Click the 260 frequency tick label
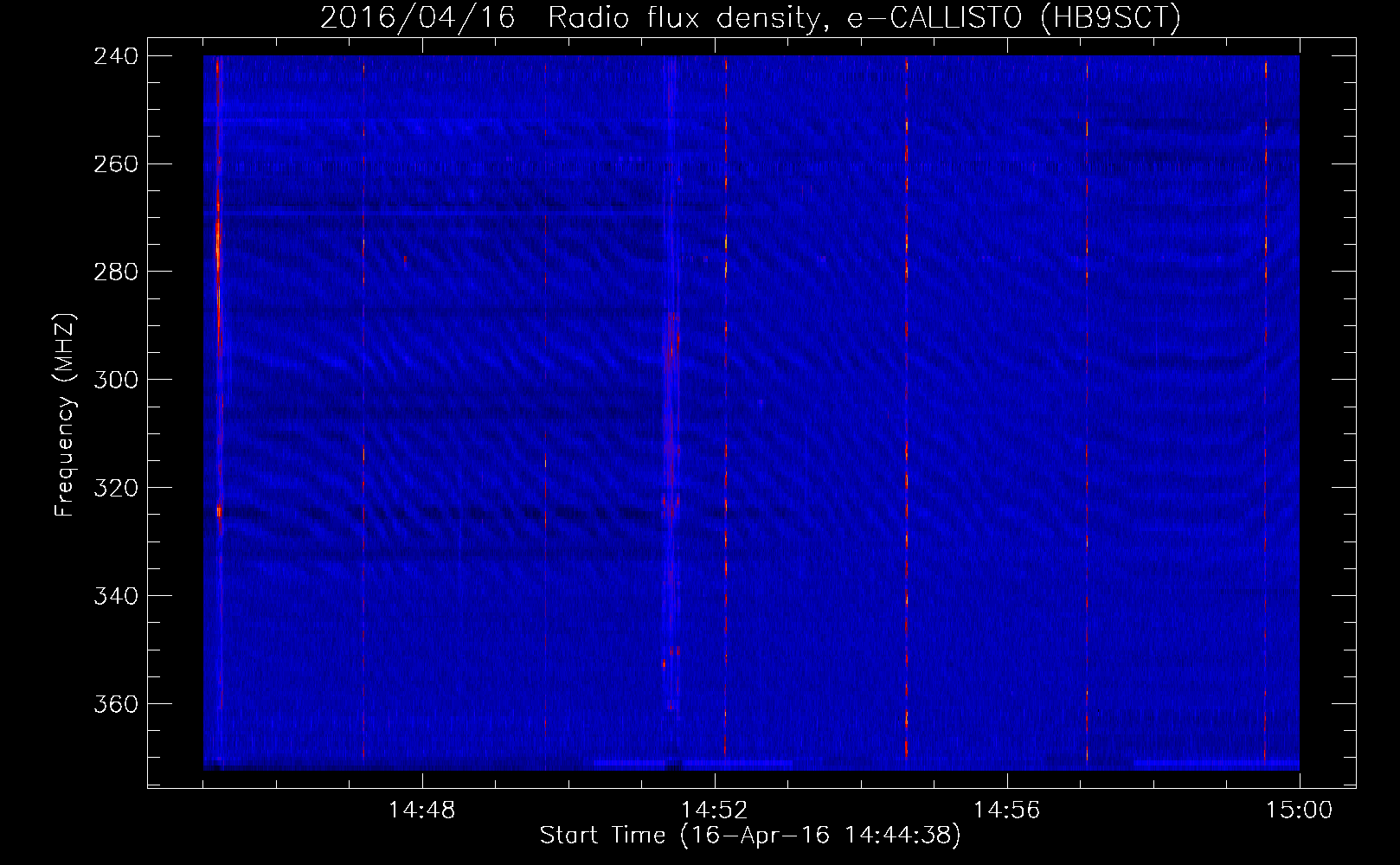This screenshot has width=1400, height=865. (x=116, y=164)
